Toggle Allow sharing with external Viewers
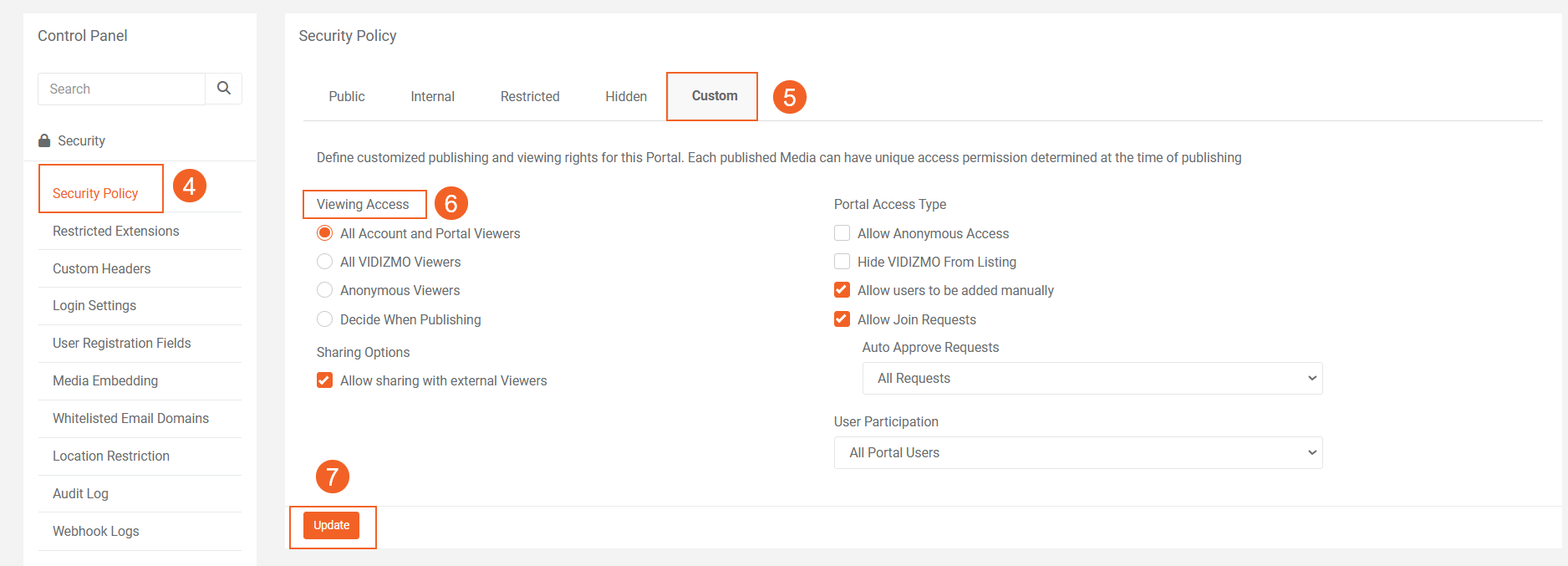1568x566 pixels. [325, 380]
